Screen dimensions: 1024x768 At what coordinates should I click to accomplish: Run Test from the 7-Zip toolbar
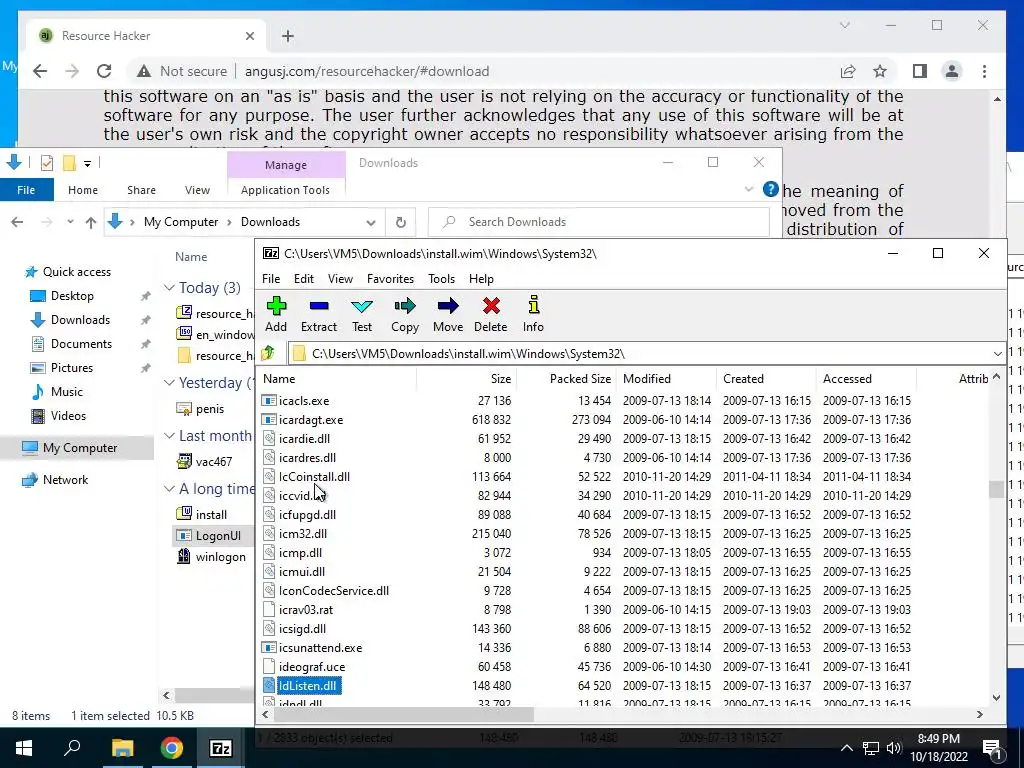point(362,314)
